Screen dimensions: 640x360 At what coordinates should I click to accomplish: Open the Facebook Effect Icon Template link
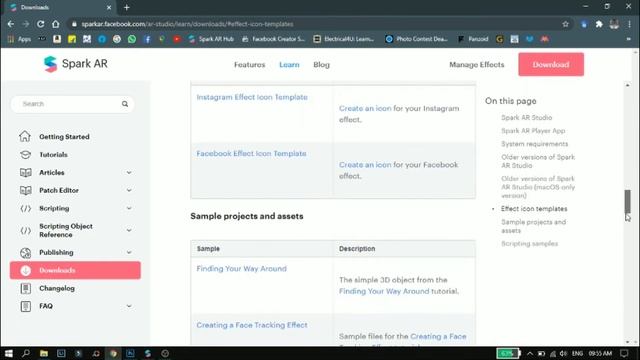(x=251, y=153)
